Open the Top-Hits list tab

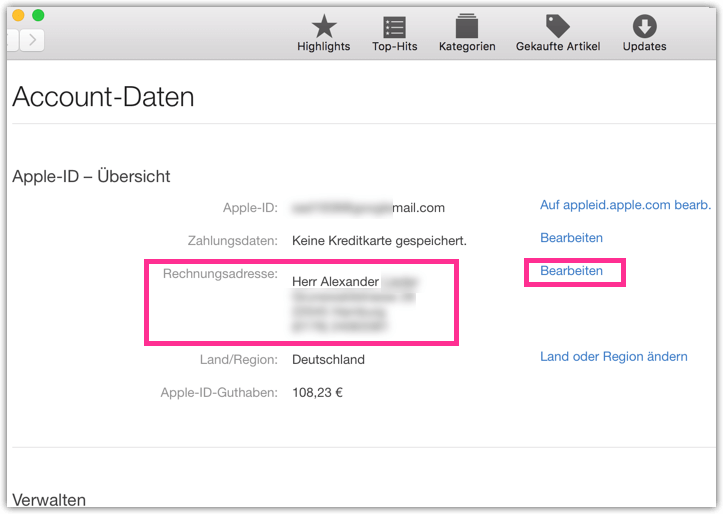click(x=395, y=33)
